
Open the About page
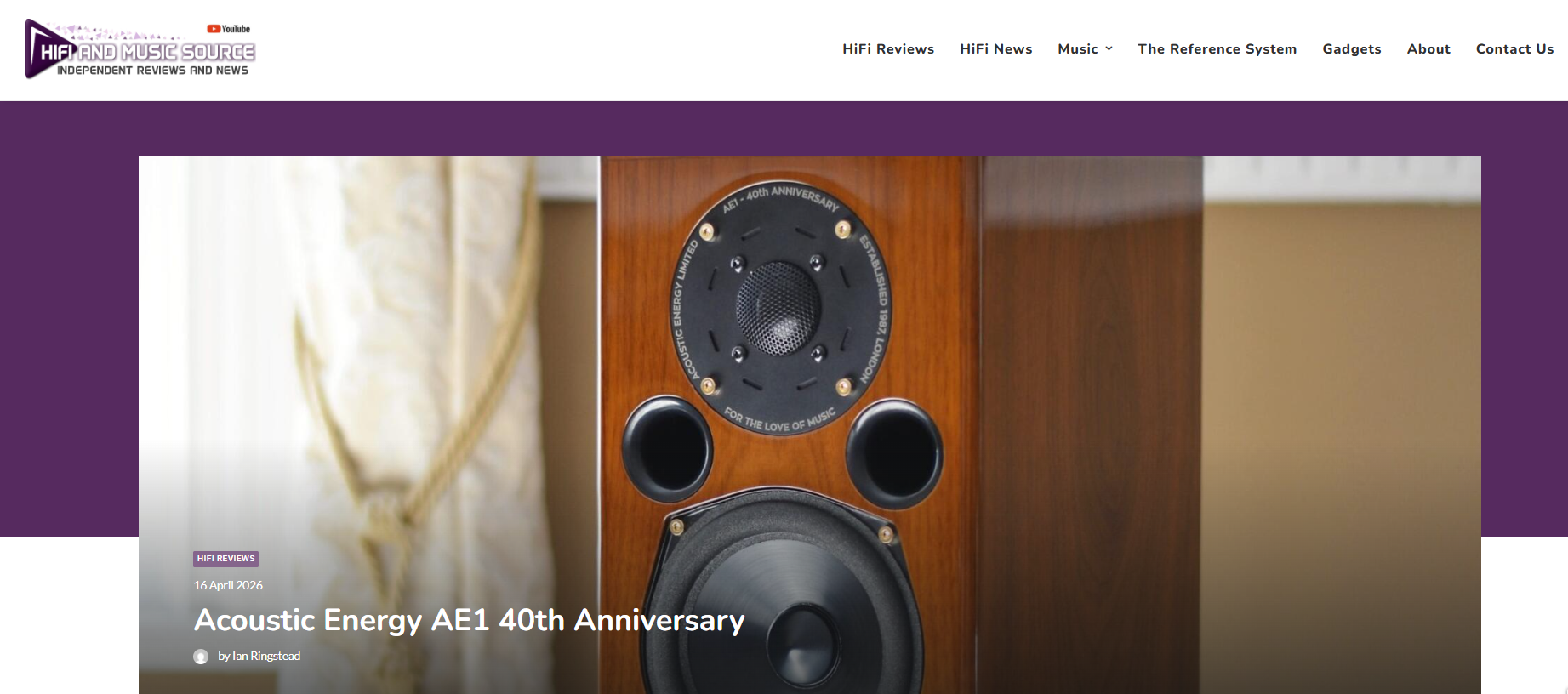click(1428, 49)
